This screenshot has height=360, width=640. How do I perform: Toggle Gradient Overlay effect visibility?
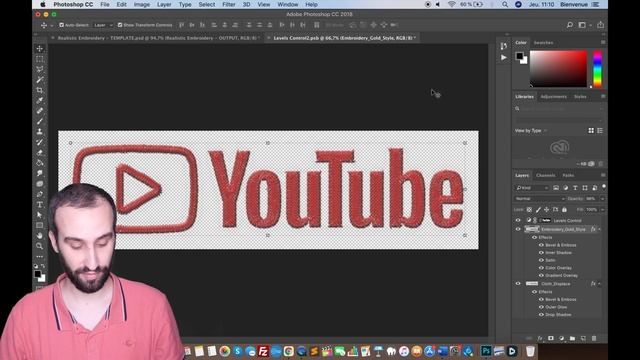[x=541, y=276]
